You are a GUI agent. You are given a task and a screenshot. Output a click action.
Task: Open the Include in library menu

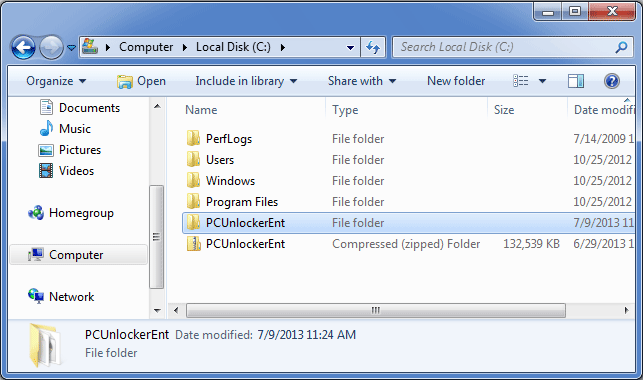click(x=246, y=81)
